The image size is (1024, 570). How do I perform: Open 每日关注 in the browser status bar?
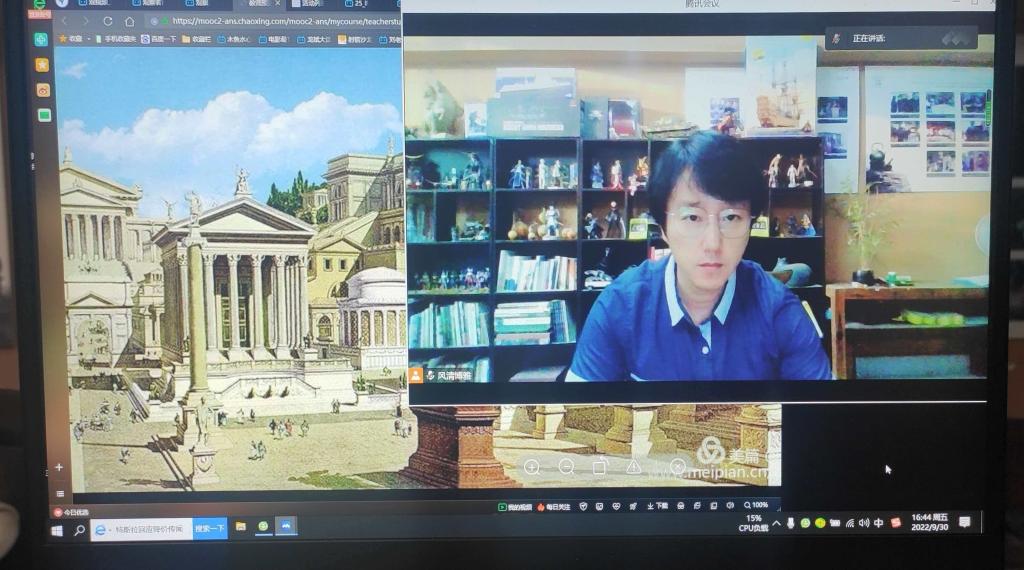coord(554,507)
